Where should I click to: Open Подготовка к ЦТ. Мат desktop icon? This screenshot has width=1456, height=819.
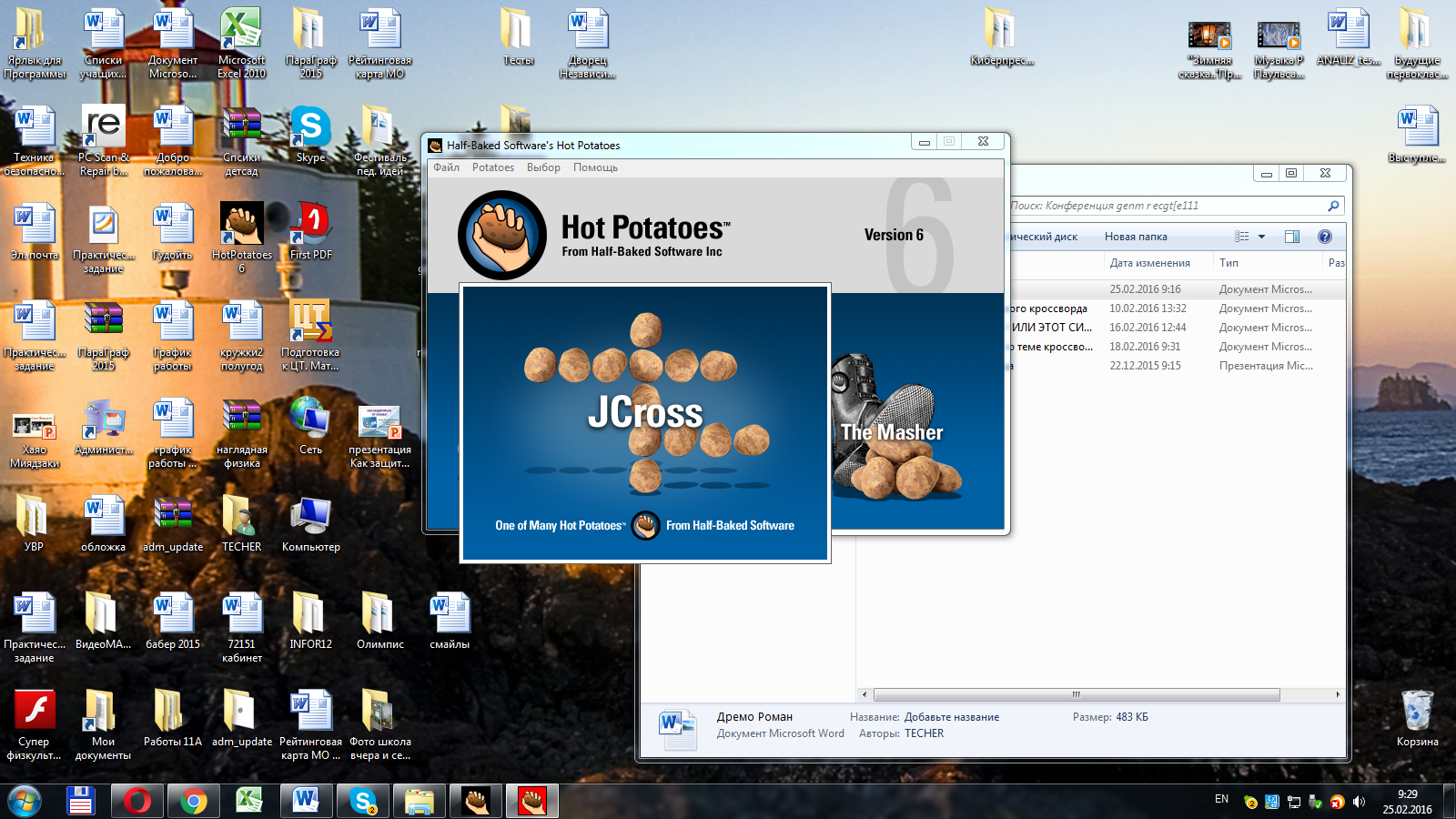tap(310, 335)
